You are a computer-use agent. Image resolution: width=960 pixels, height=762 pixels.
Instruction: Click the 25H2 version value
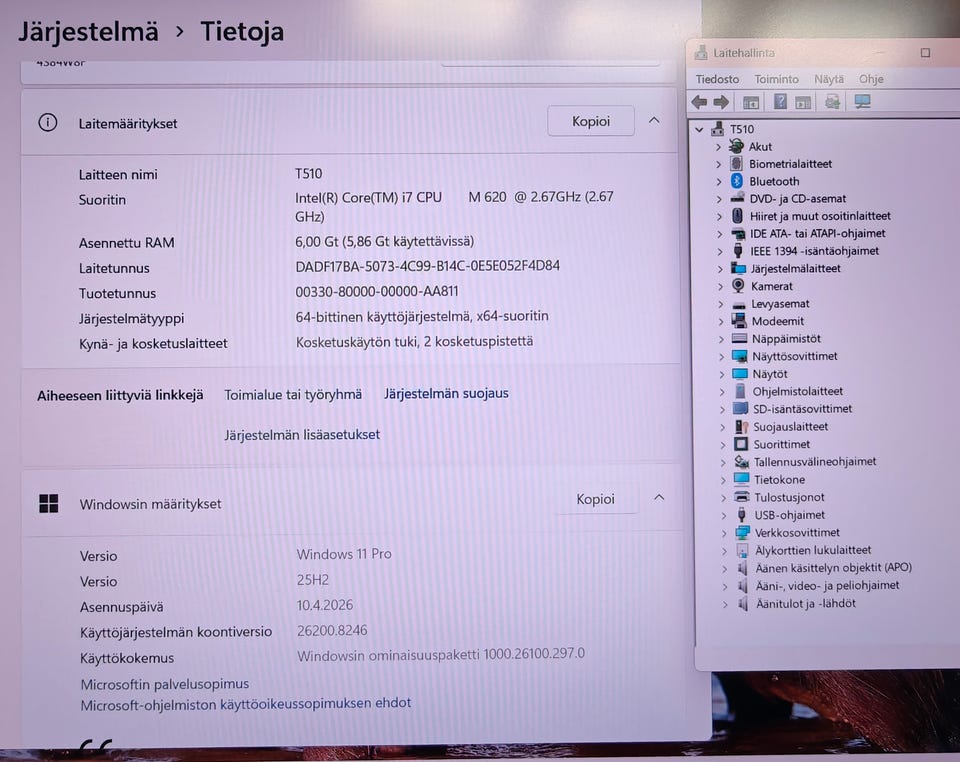[313, 580]
